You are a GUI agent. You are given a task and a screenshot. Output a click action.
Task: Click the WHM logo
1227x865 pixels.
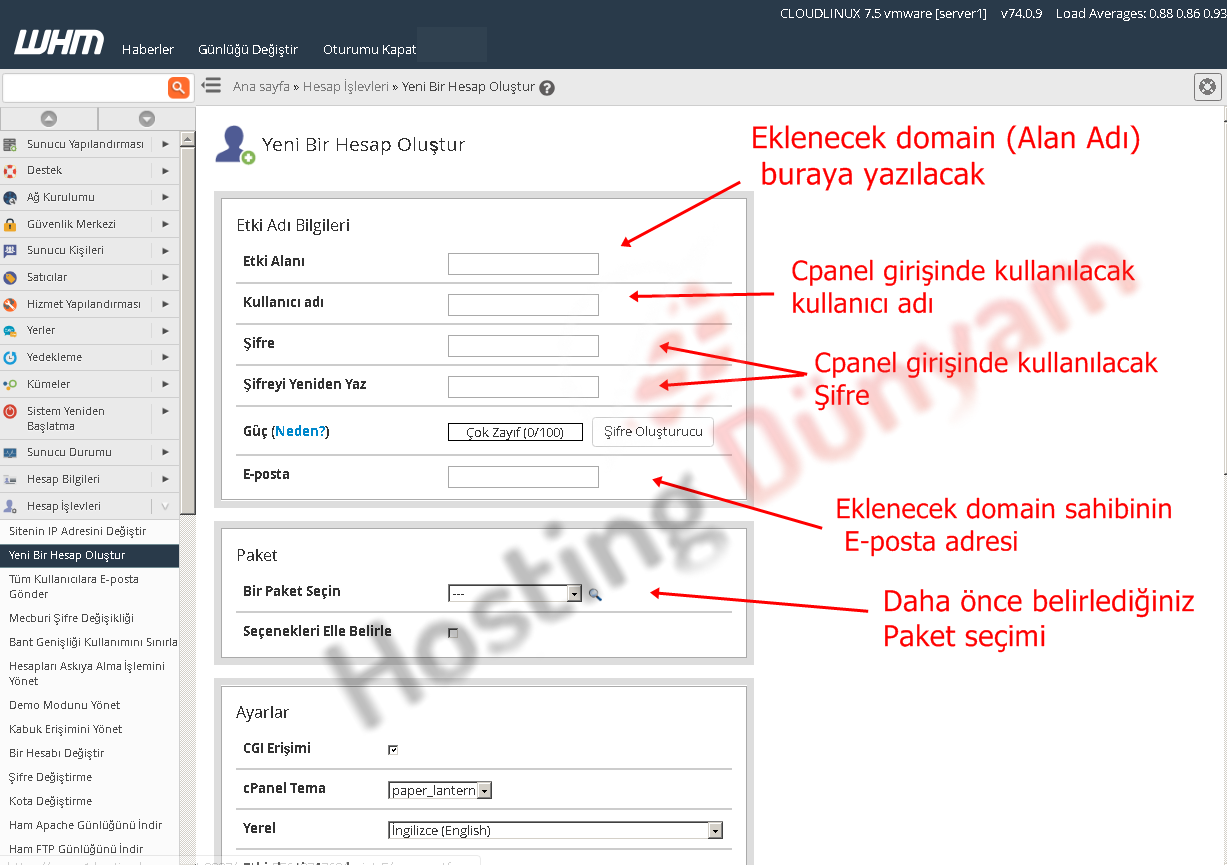59,43
